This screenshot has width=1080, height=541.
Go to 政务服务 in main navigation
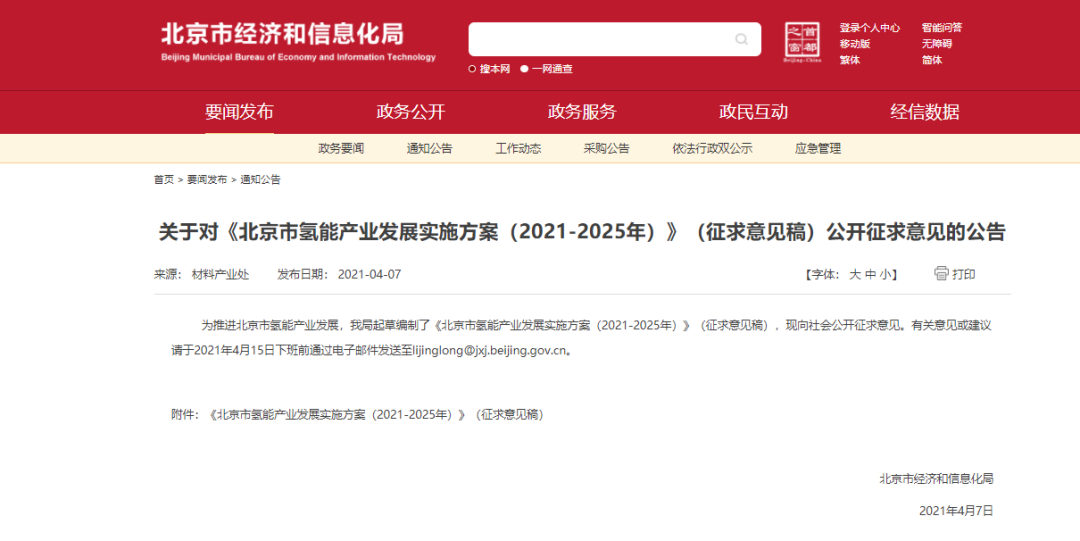pos(582,112)
